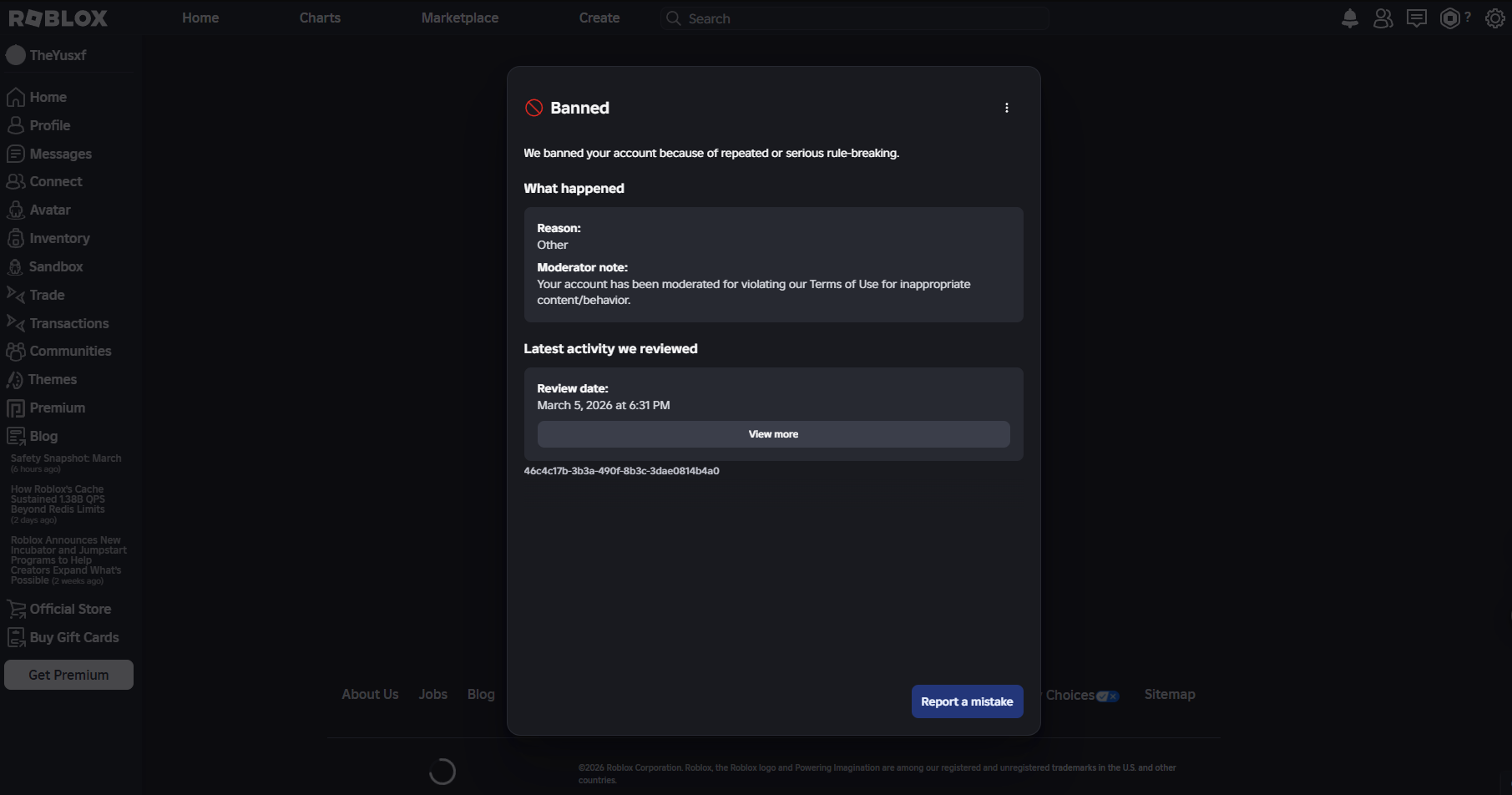Open Connect from the sidebar
The width and height of the screenshot is (1512, 795).
point(45,181)
